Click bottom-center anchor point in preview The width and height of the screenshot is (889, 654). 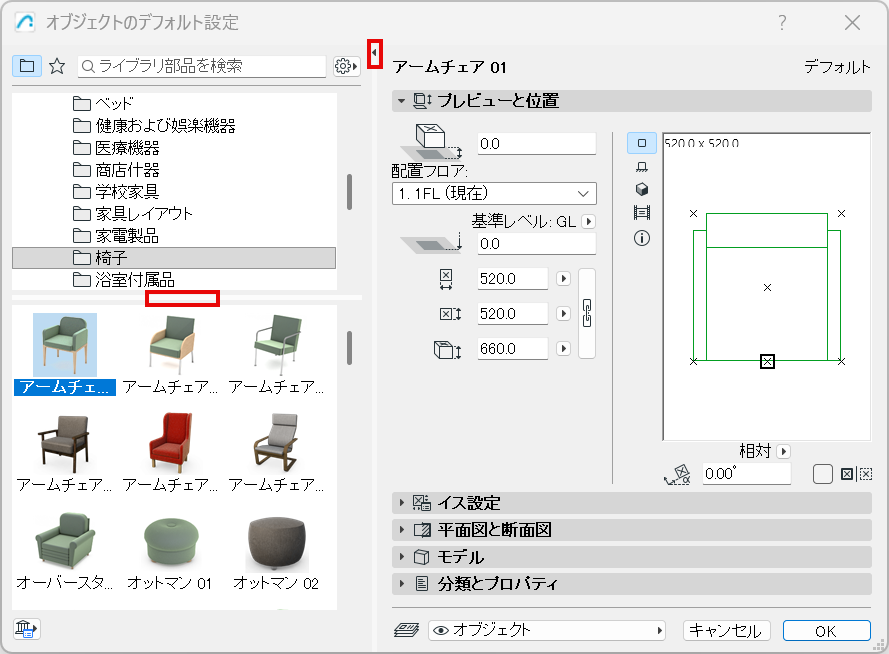click(767, 361)
